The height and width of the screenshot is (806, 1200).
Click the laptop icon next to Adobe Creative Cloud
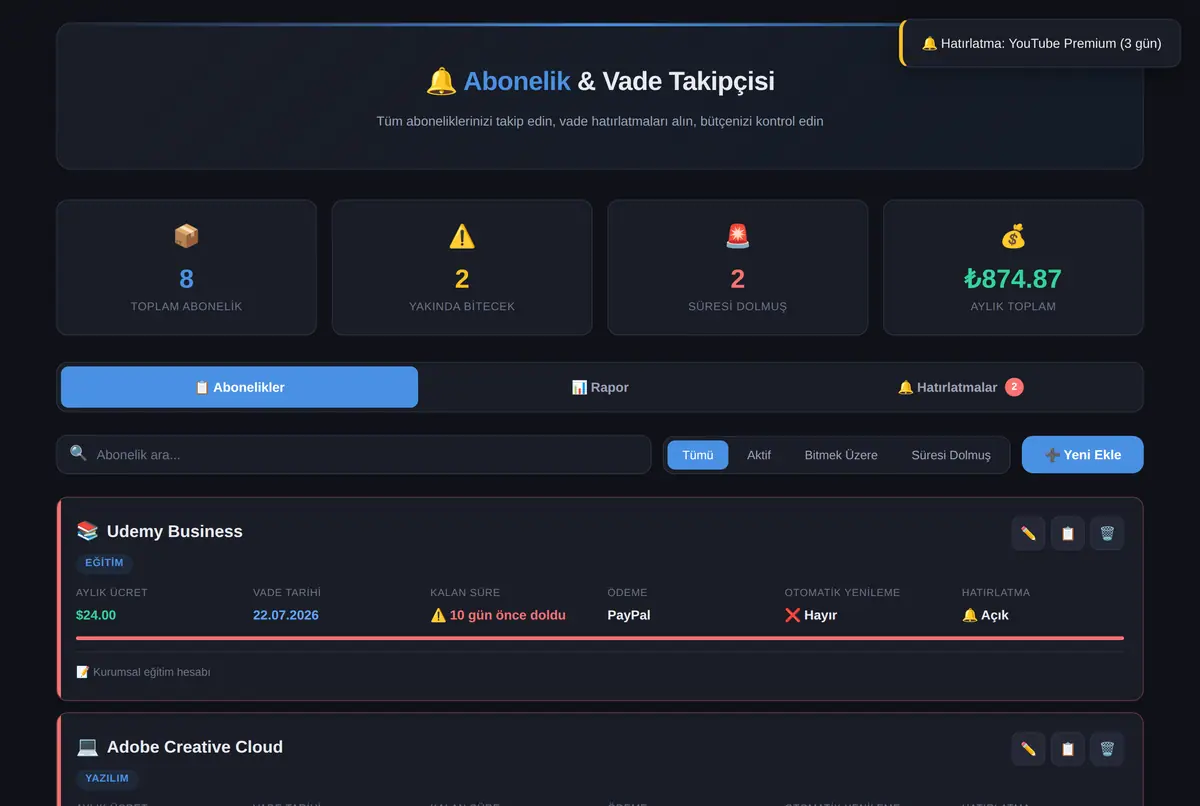pyautogui.click(x=87, y=747)
